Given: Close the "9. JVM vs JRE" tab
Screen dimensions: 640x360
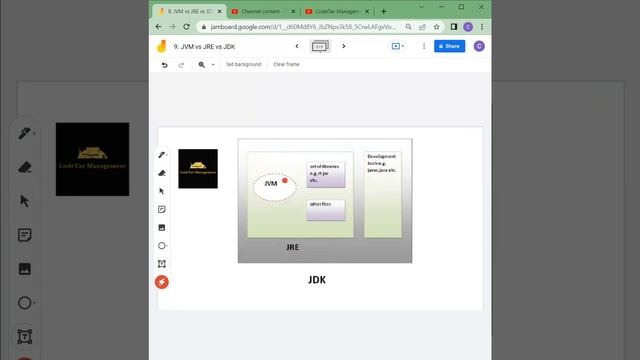Looking at the screenshot, I should point(219,11).
